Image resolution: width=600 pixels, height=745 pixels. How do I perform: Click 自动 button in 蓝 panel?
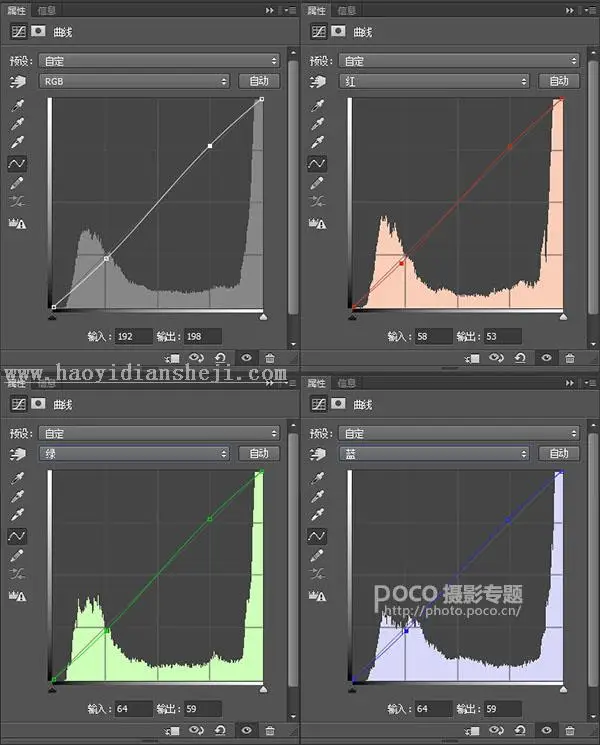point(559,454)
